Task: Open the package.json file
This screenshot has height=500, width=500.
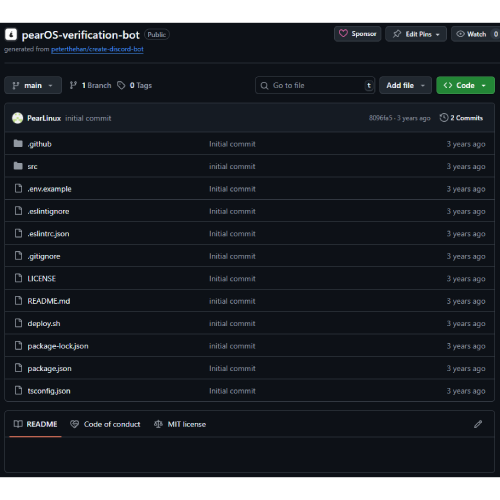Action: pos(49,369)
